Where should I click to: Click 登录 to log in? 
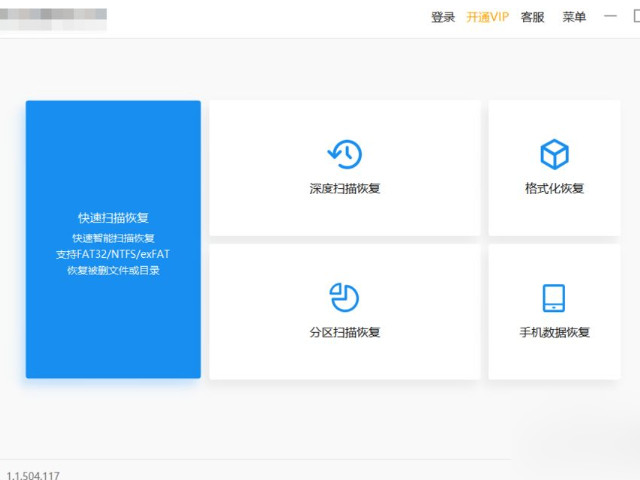443,17
